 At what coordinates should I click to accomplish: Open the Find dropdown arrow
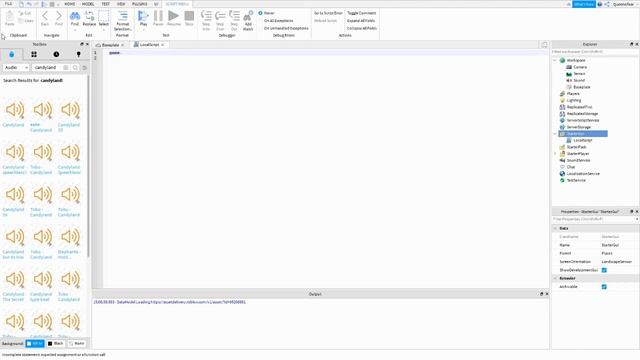75,30
